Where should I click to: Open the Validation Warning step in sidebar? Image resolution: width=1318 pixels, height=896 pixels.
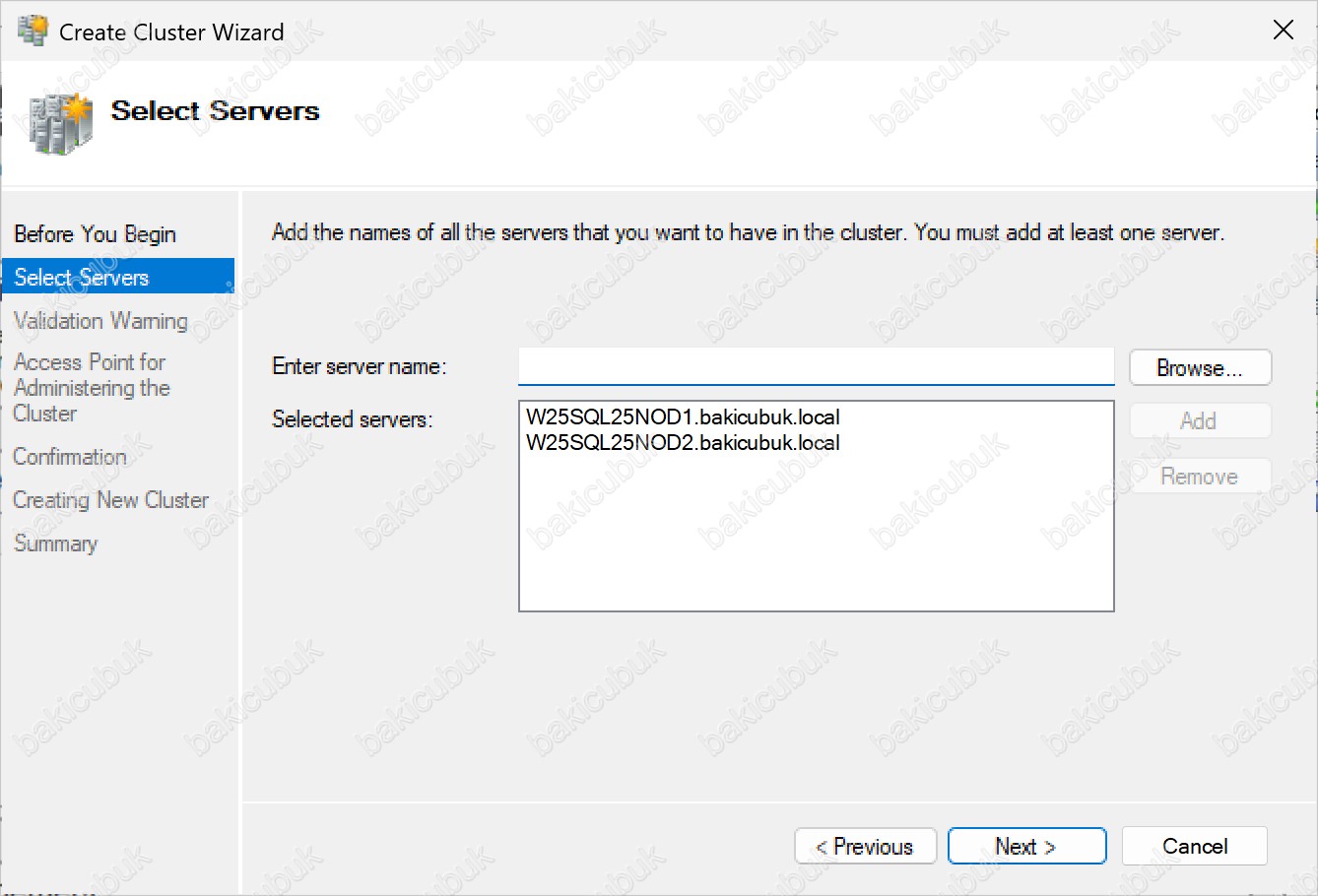point(100,321)
